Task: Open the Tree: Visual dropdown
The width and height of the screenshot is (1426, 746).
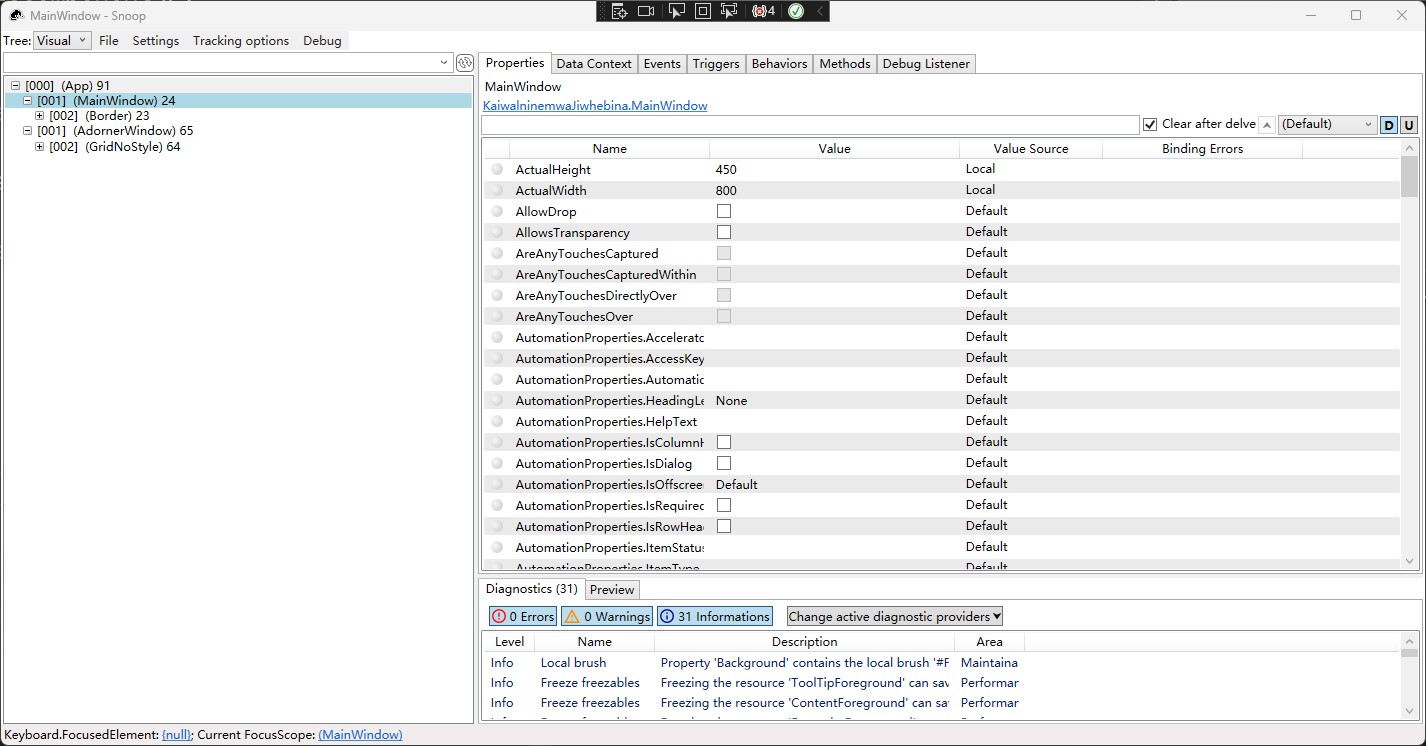Action: 62,40
